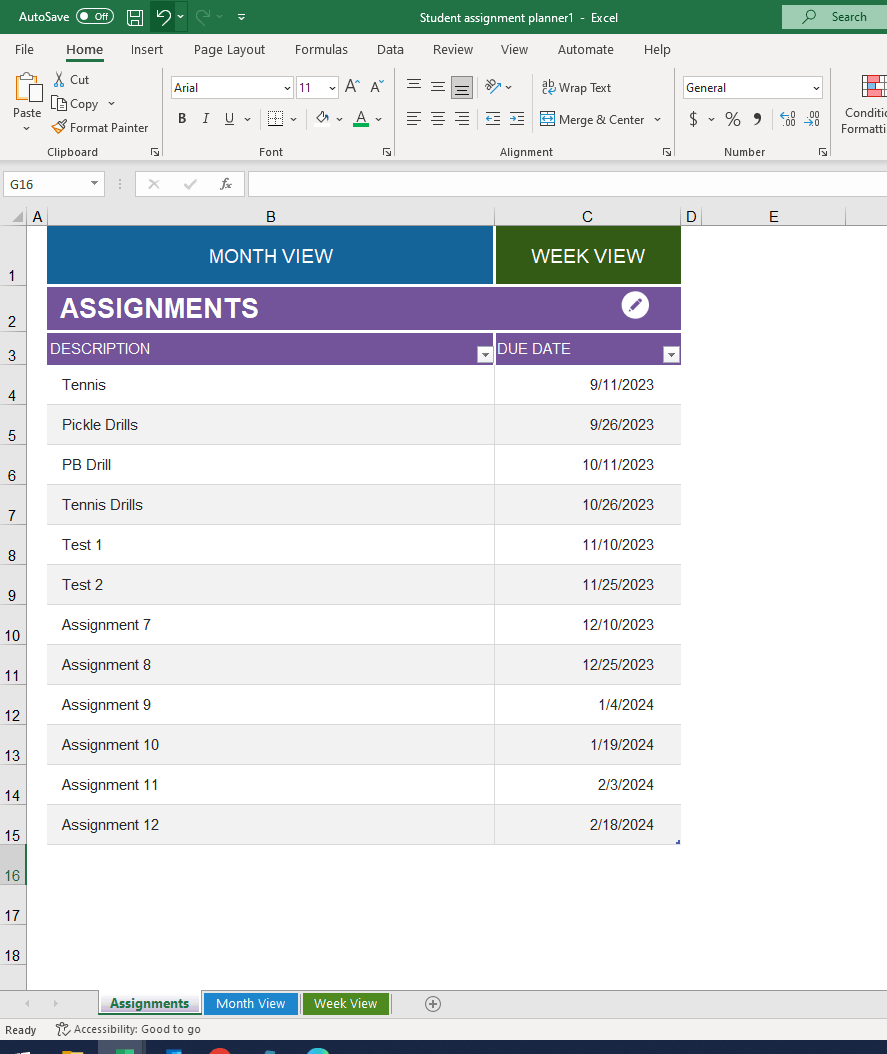Viewport: 887px width, 1054px height.
Task: Click the Save icon in title bar
Action: point(135,17)
